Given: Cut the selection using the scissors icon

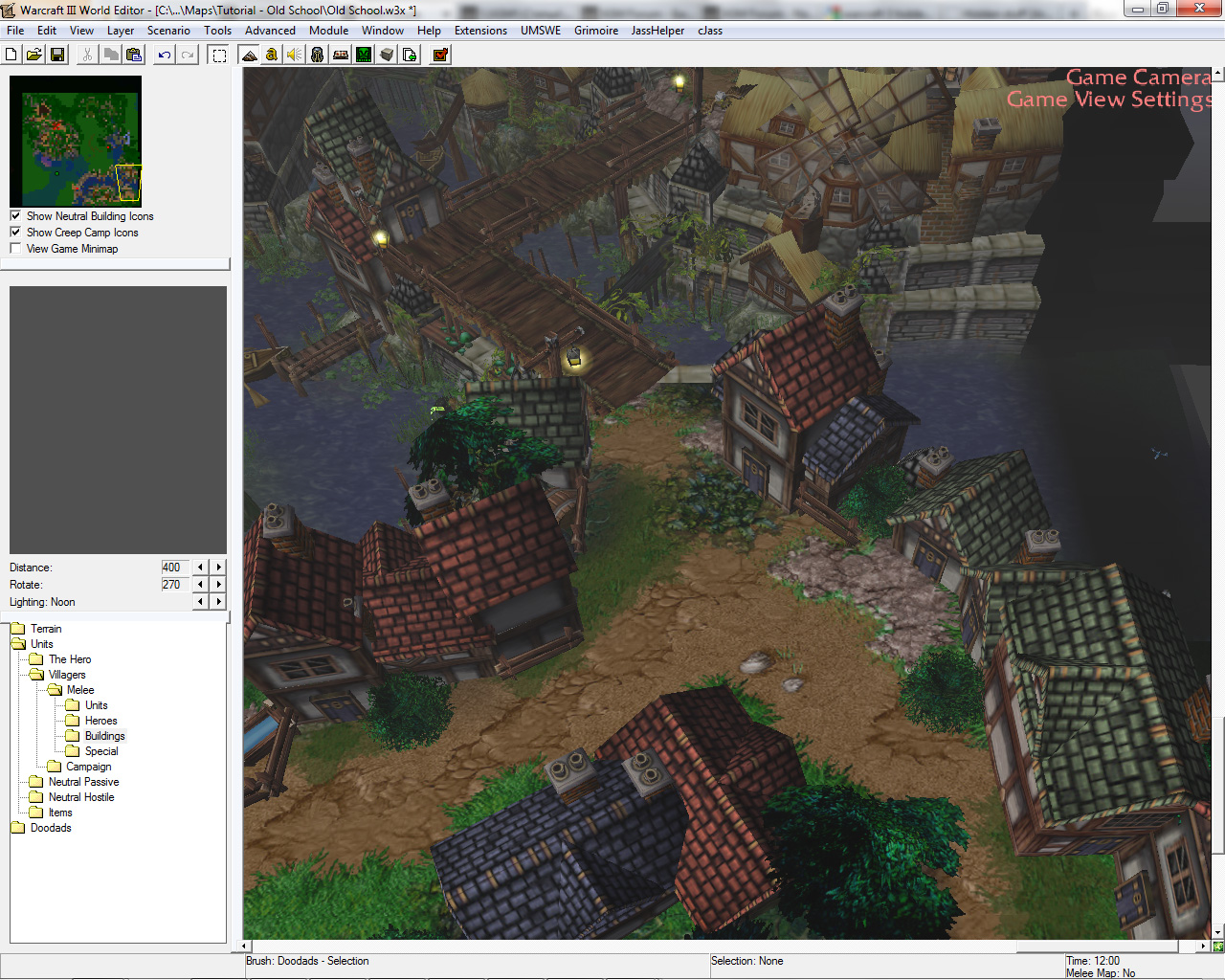Looking at the screenshot, I should pyautogui.click(x=88, y=55).
